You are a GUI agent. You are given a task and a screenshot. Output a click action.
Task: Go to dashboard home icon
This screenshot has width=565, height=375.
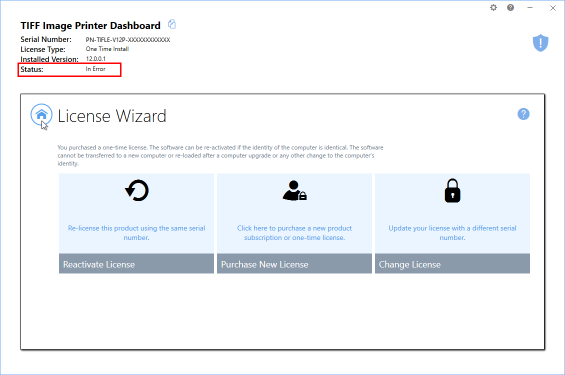pos(41,115)
